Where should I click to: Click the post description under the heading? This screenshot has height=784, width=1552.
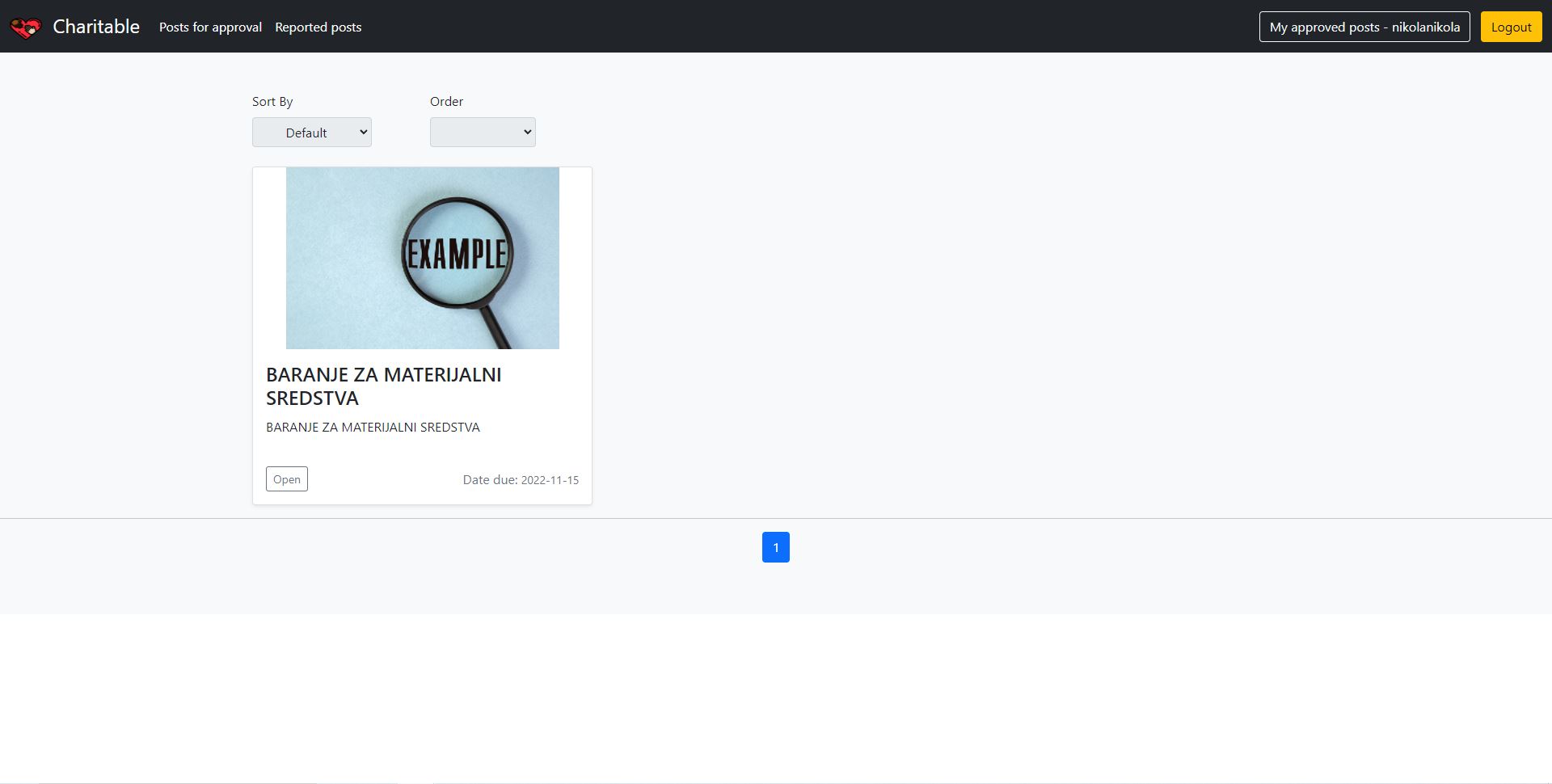373,428
